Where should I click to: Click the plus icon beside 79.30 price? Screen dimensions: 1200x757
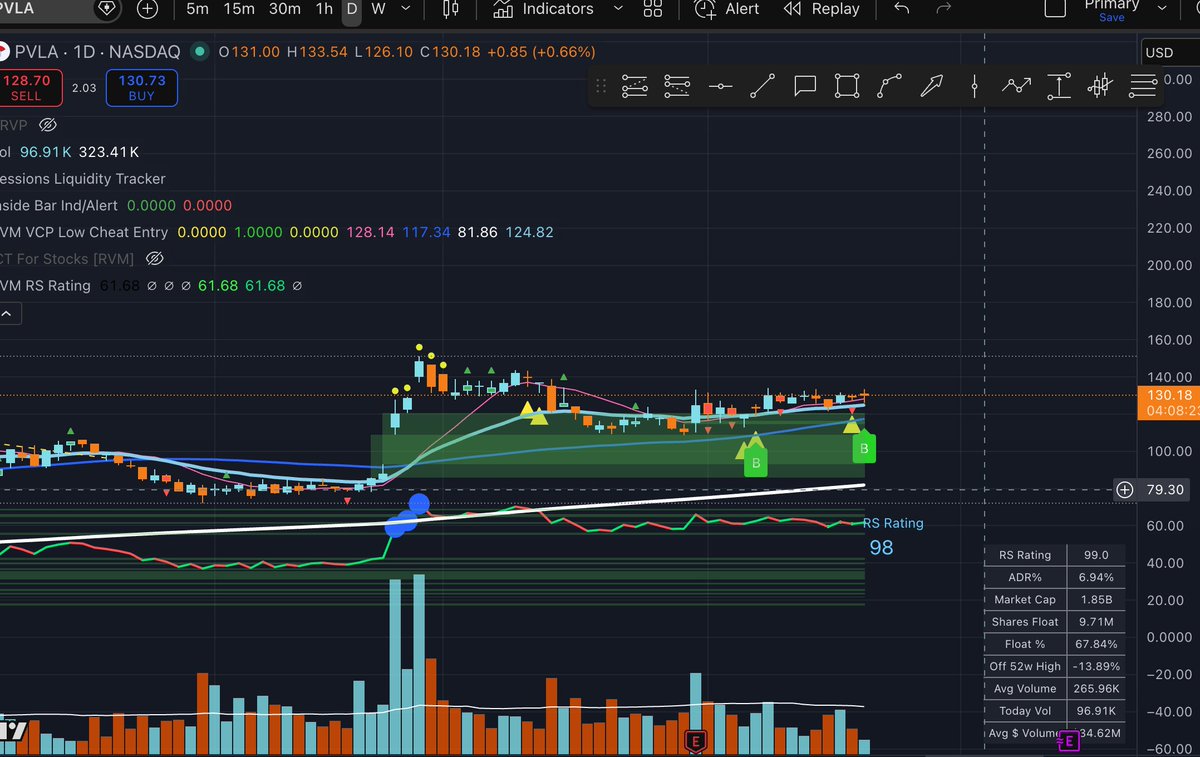pyautogui.click(x=1125, y=490)
